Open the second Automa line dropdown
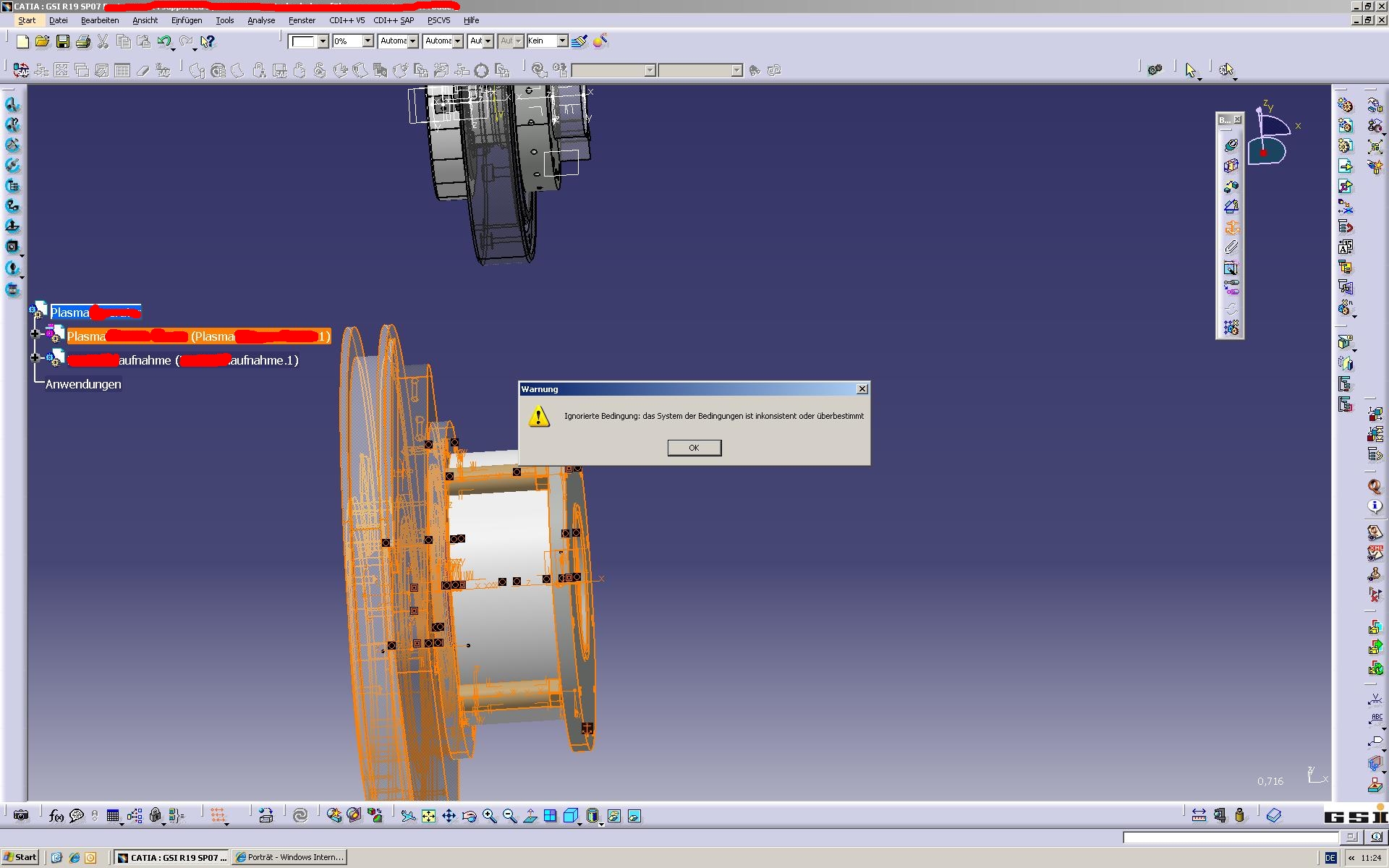This screenshot has width=1389, height=868. [457, 41]
